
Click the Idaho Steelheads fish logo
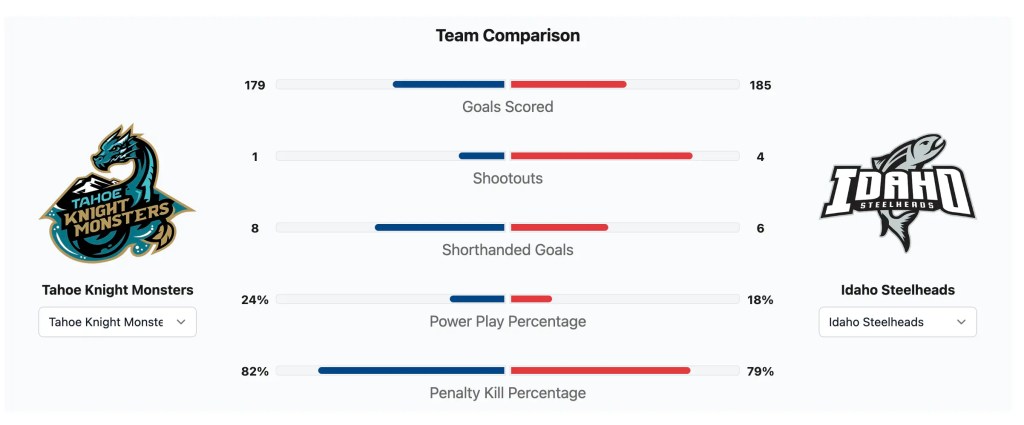pos(897,193)
